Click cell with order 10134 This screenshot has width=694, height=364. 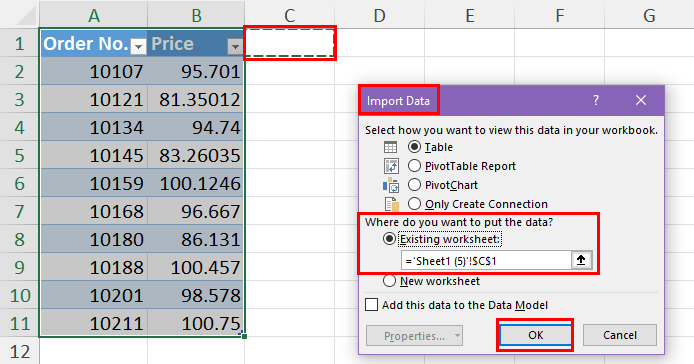pyautogui.click(x=94, y=128)
